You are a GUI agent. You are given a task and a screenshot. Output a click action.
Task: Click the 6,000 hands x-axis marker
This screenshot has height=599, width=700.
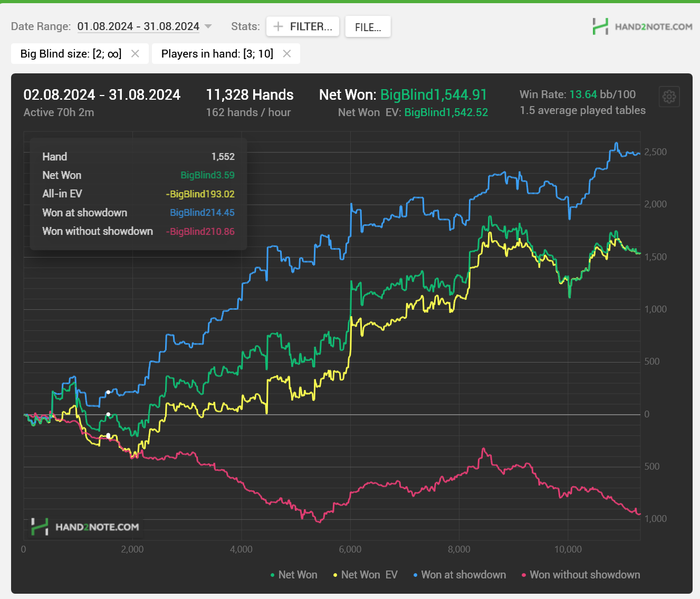(x=349, y=549)
